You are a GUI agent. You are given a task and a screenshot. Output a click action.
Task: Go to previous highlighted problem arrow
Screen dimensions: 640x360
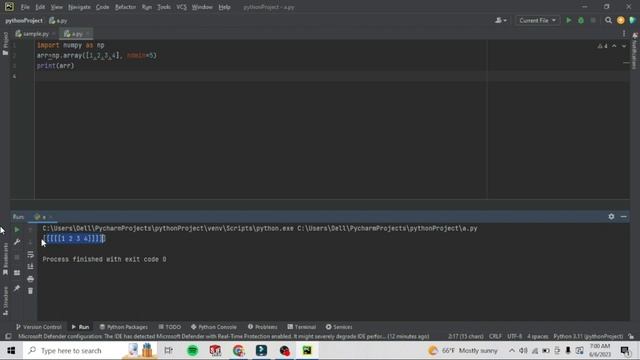pyautogui.click(x=614, y=46)
